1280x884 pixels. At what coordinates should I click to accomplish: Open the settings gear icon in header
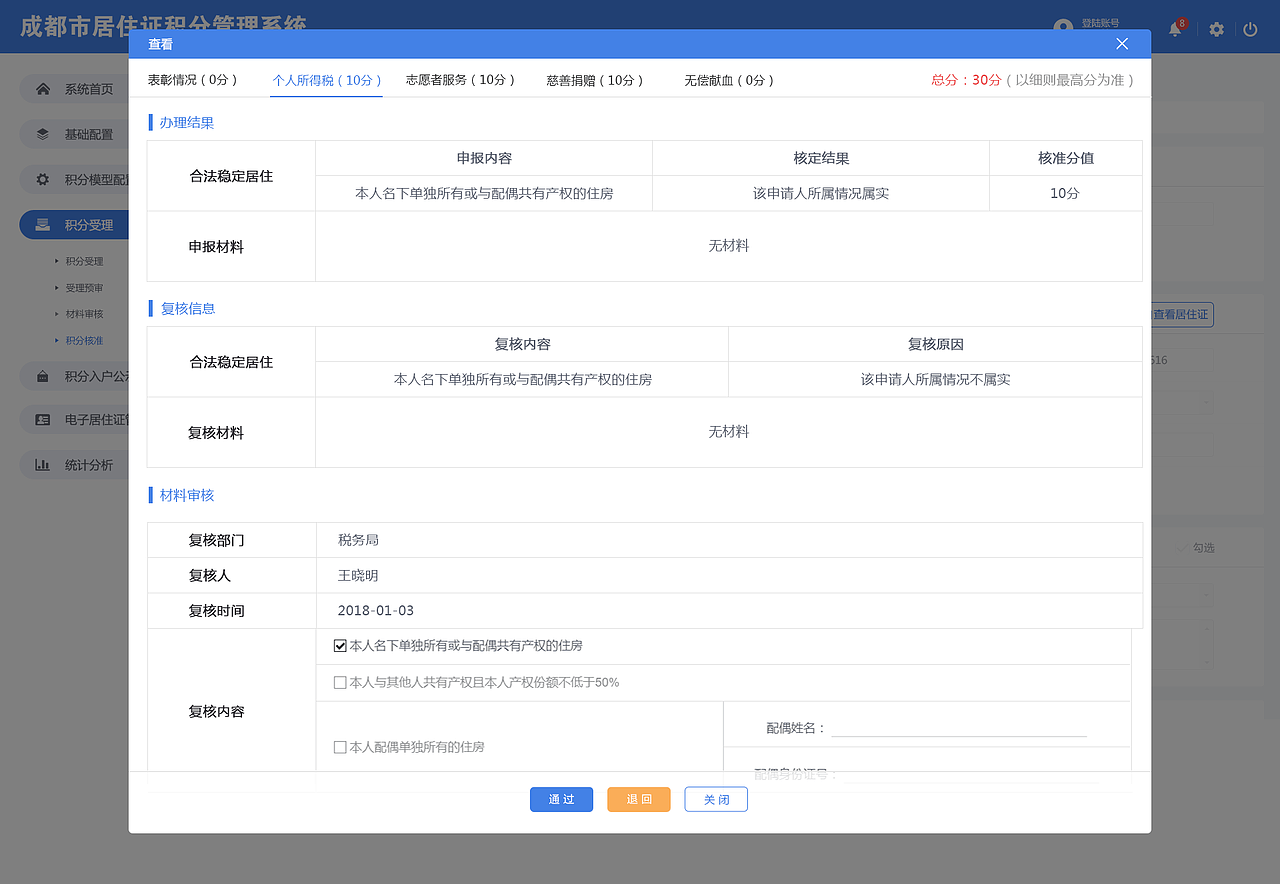1216,30
